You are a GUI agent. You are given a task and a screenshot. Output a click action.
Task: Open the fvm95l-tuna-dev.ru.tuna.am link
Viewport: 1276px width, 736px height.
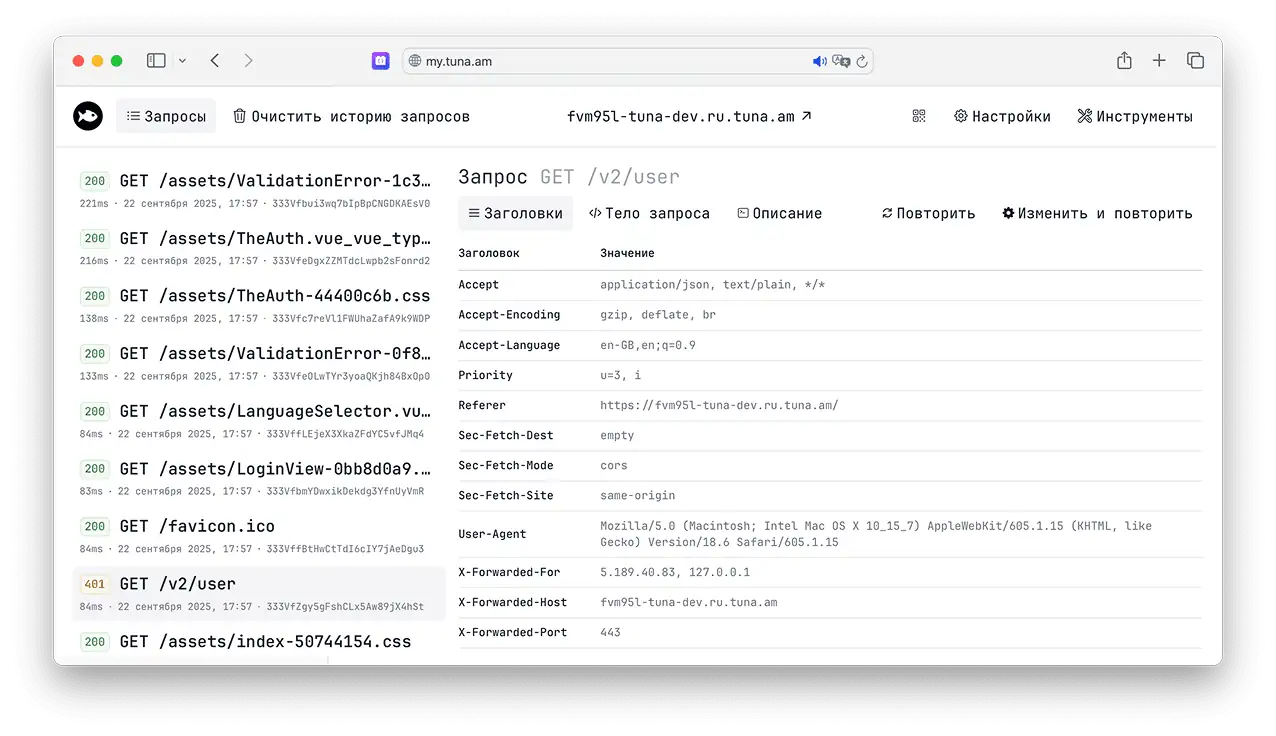point(689,116)
